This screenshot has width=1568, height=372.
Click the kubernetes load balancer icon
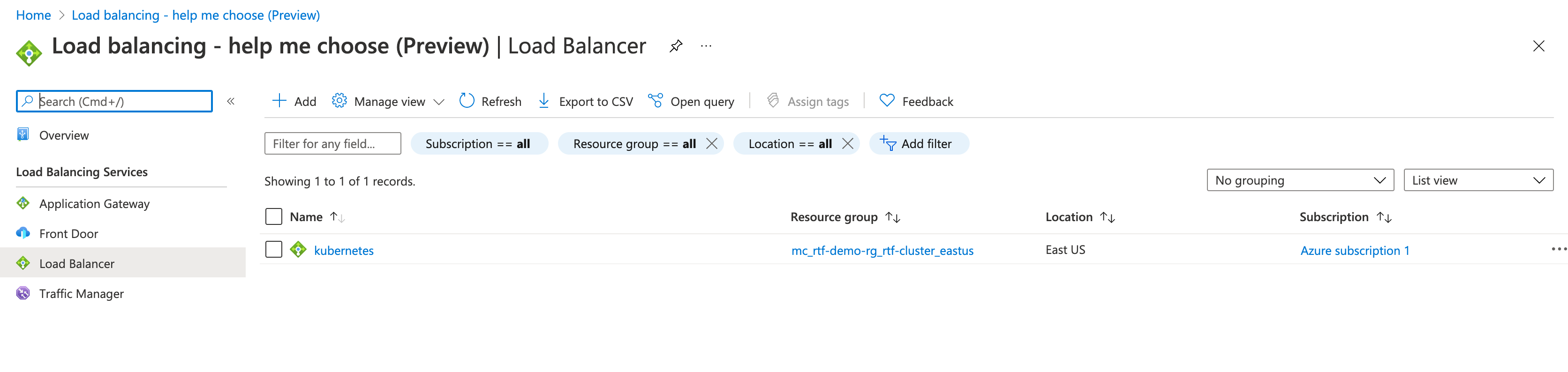click(x=298, y=250)
